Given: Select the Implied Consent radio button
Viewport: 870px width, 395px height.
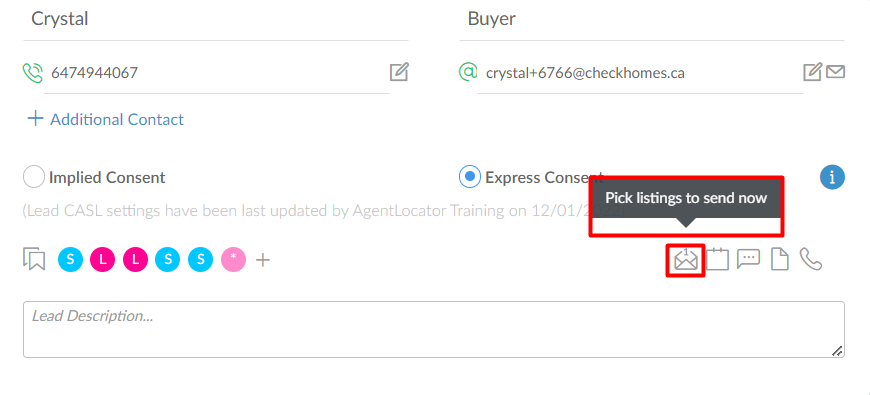Looking at the screenshot, I should pos(34,178).
